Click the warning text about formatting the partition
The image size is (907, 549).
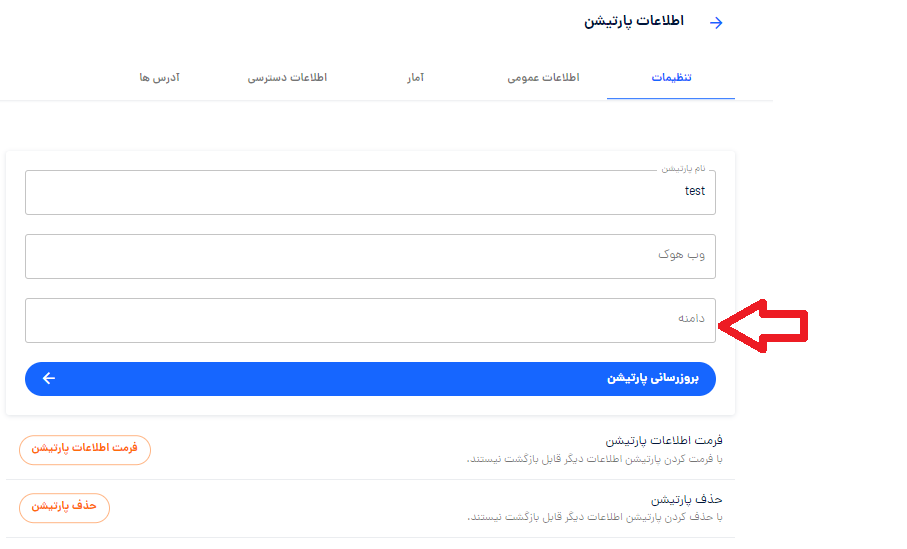tap(595, 459)
